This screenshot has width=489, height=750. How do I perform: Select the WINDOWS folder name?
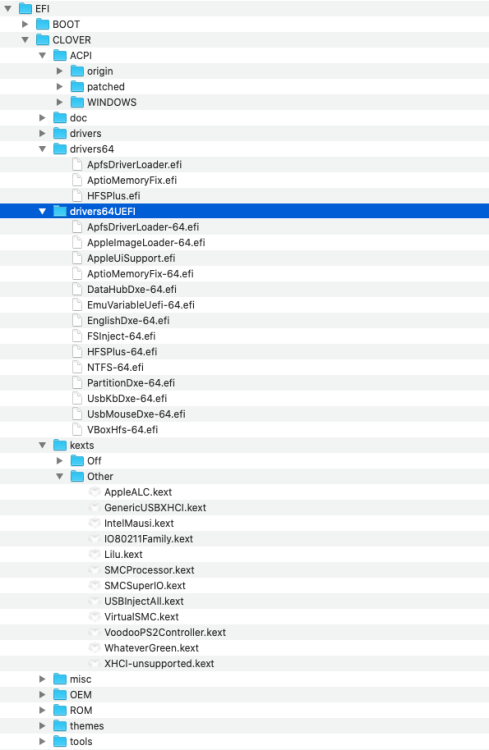111,102
